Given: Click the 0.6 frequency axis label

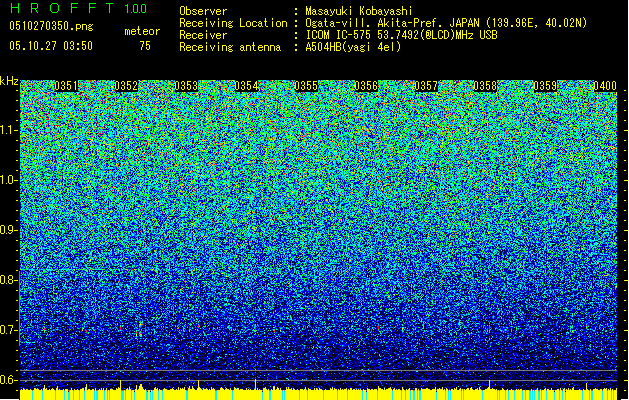Looking at the screenshot, I should 8,380.
